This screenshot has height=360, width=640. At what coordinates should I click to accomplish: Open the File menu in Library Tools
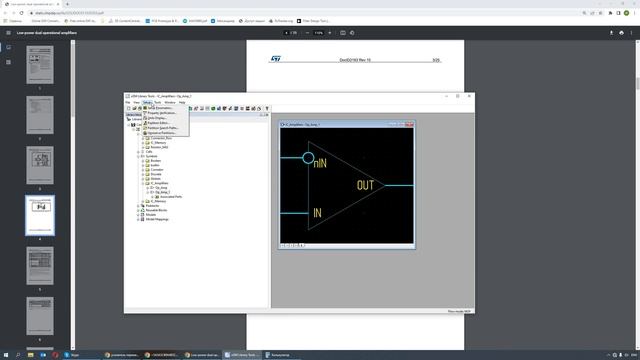tap(128, 102)
